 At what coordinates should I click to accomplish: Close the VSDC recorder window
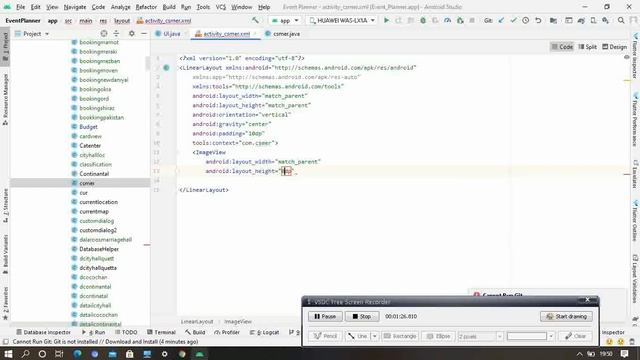587,300
